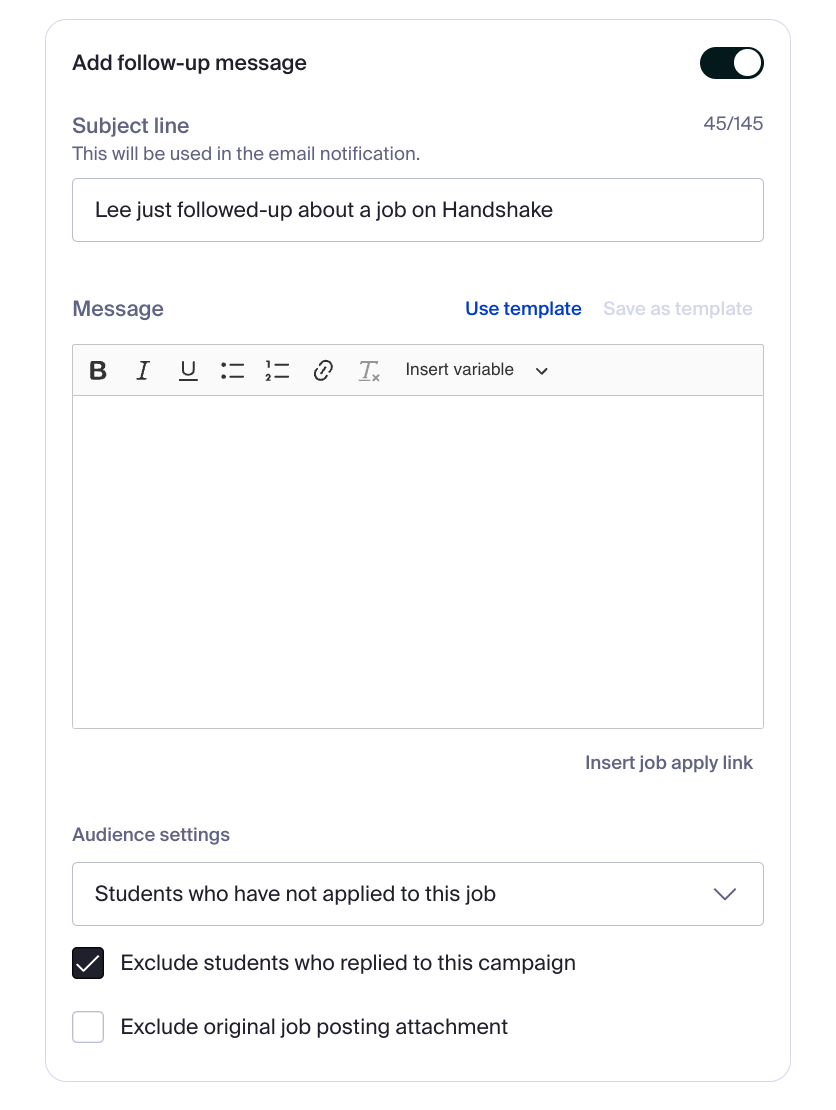
Task: Insert a bulleted list
Action: click(232, 370)
